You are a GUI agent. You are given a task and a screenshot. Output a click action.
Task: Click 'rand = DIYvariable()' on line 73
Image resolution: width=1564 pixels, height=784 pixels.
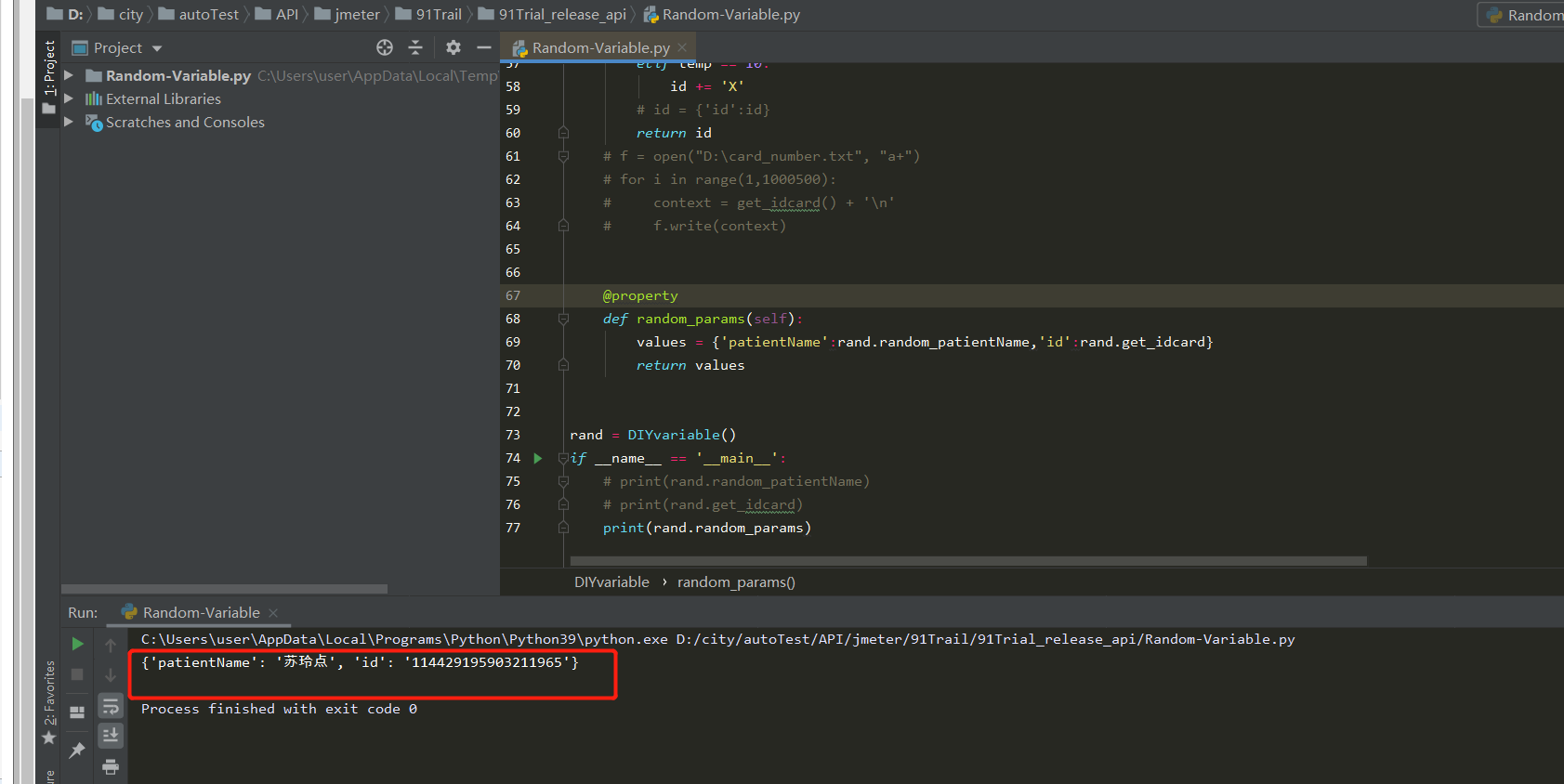pos(652,435)
